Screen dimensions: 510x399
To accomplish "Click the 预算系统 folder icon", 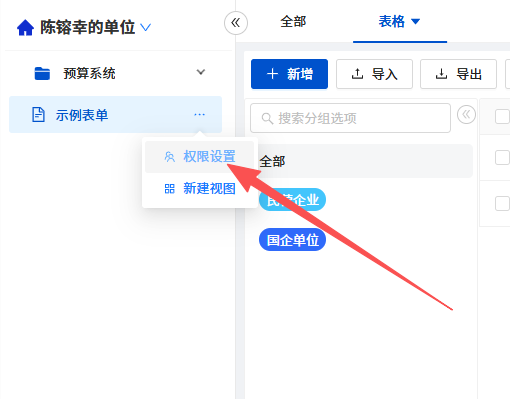I will (x=42, y=73).
